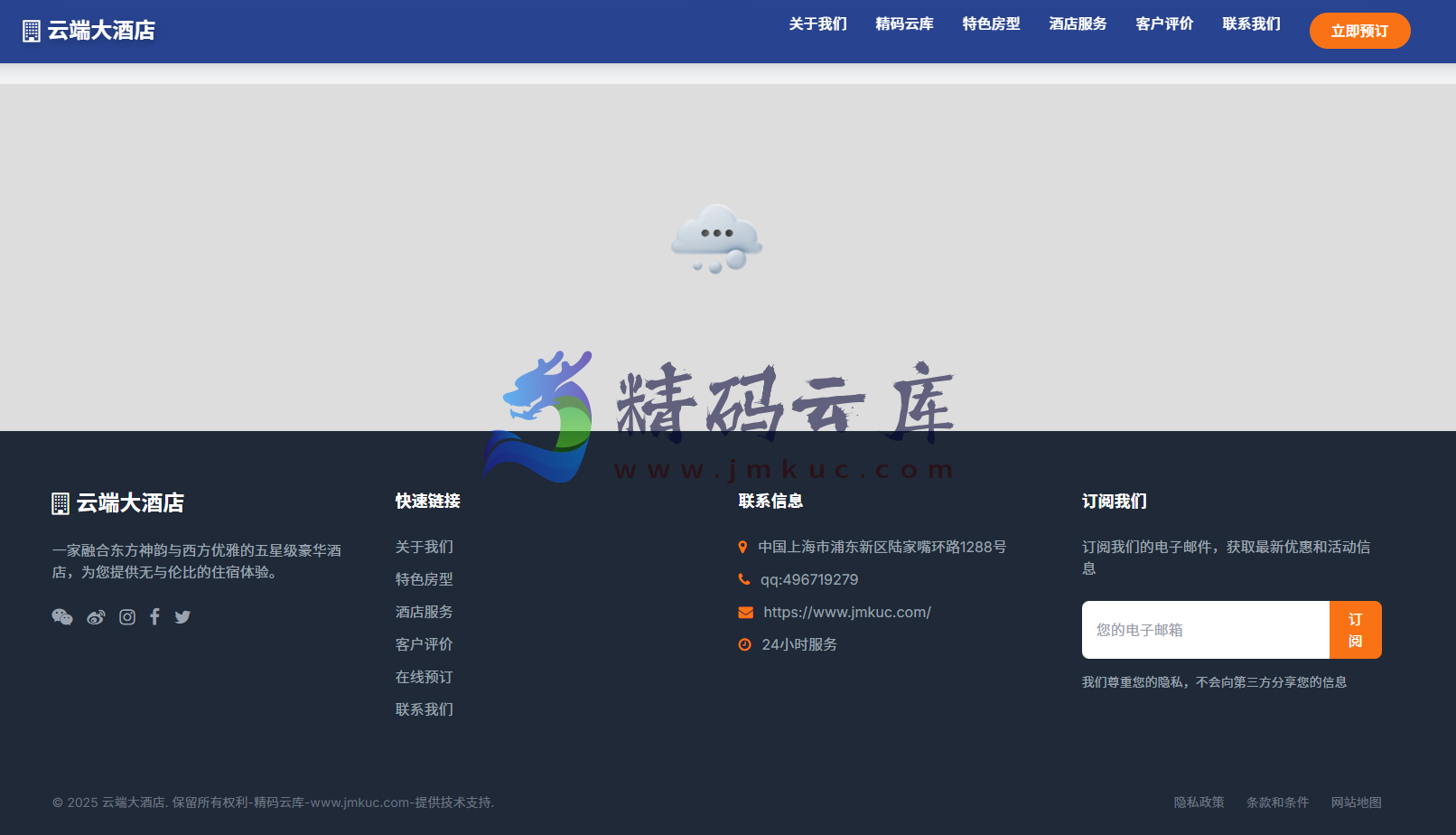Follow footer quick link 客户评价

tap(425, 644)
